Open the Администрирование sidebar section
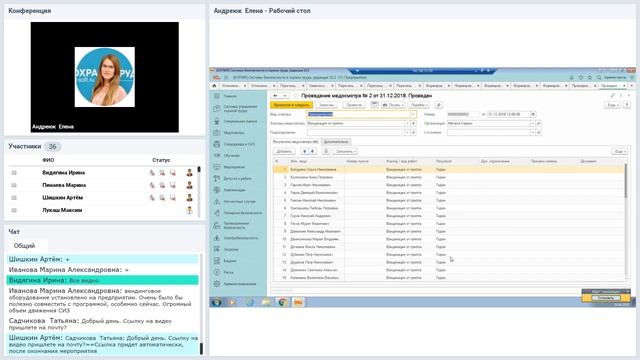640x360 pixels. (x=240, y=284)
